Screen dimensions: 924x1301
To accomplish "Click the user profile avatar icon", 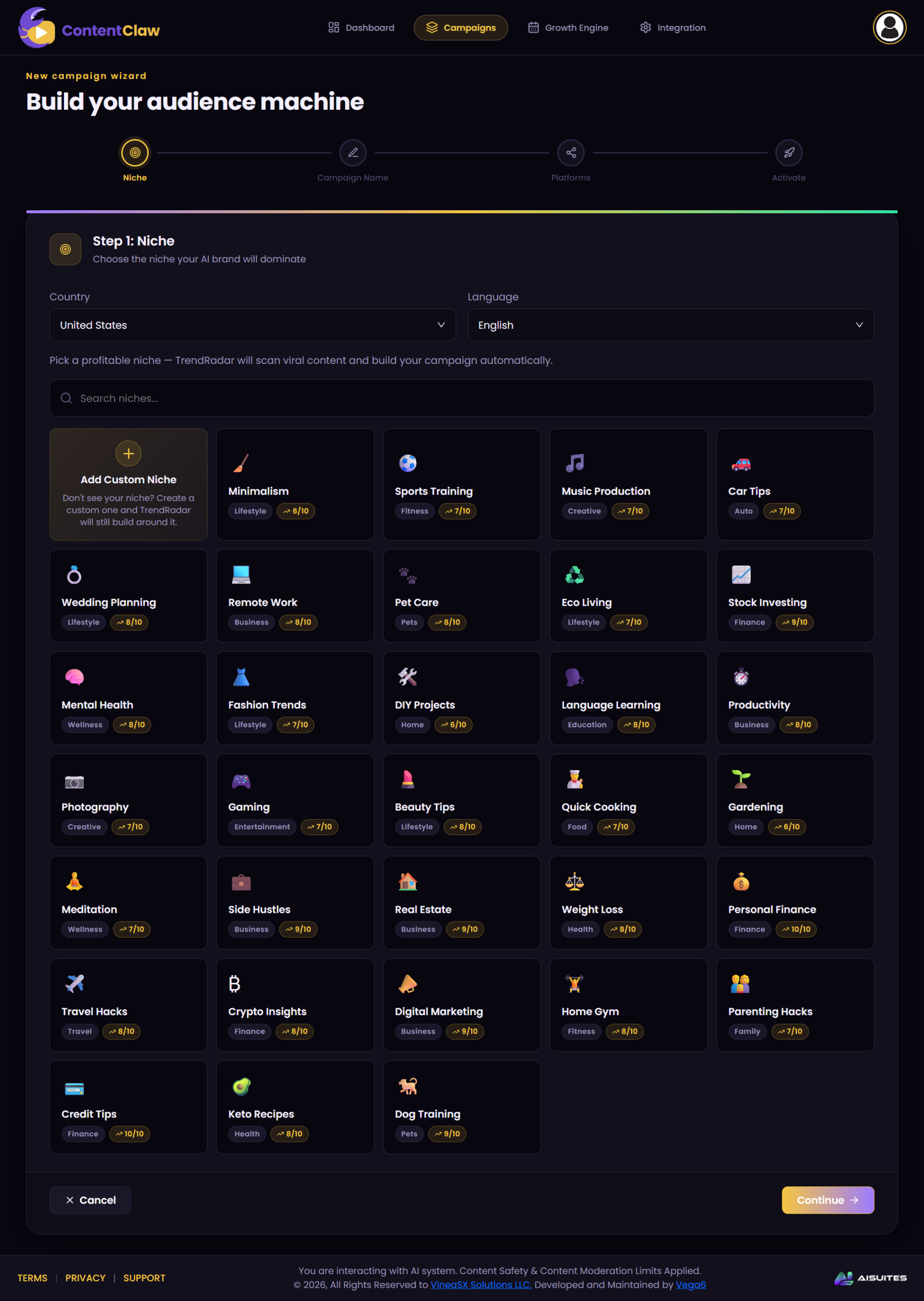I will 889,27.
